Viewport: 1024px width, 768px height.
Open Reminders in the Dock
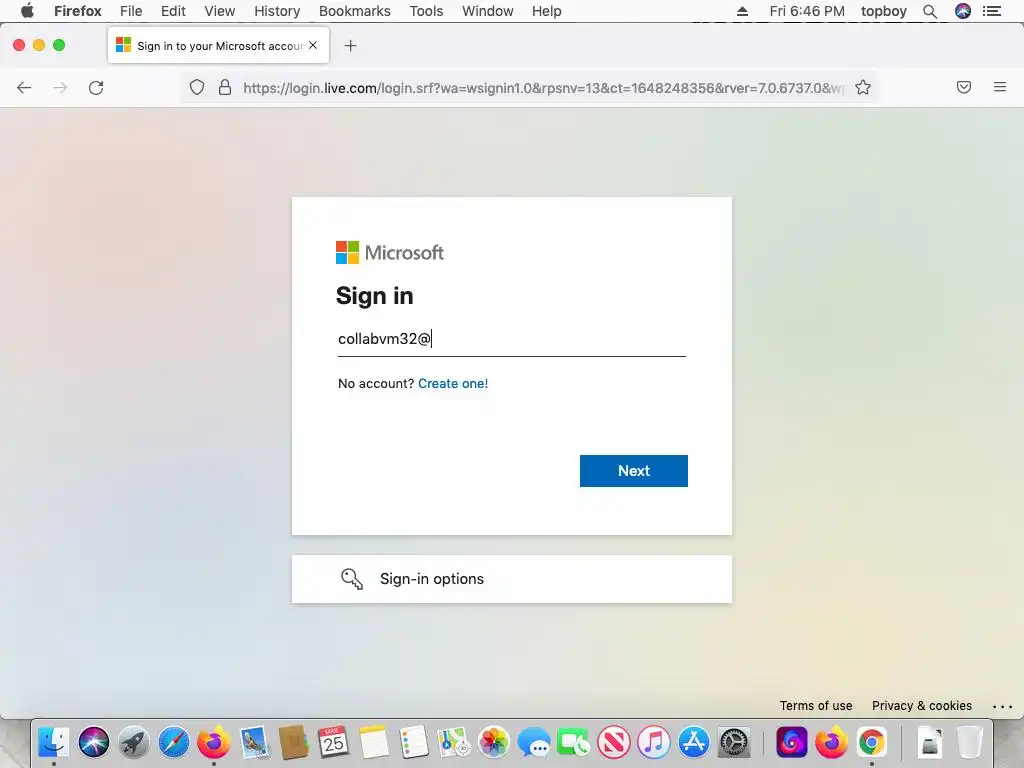[413, 743]
